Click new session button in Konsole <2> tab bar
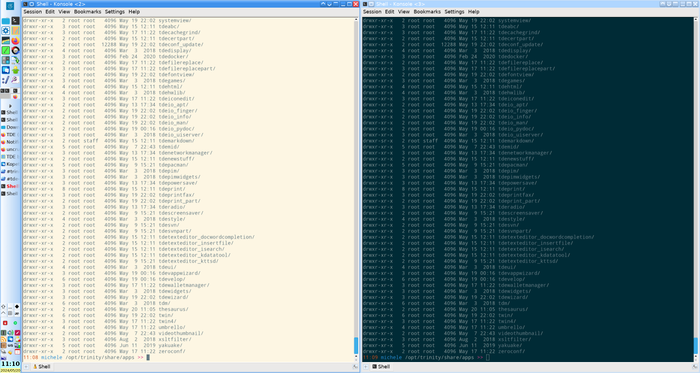Viewport: 700px width, 373px height. point(26,366)
